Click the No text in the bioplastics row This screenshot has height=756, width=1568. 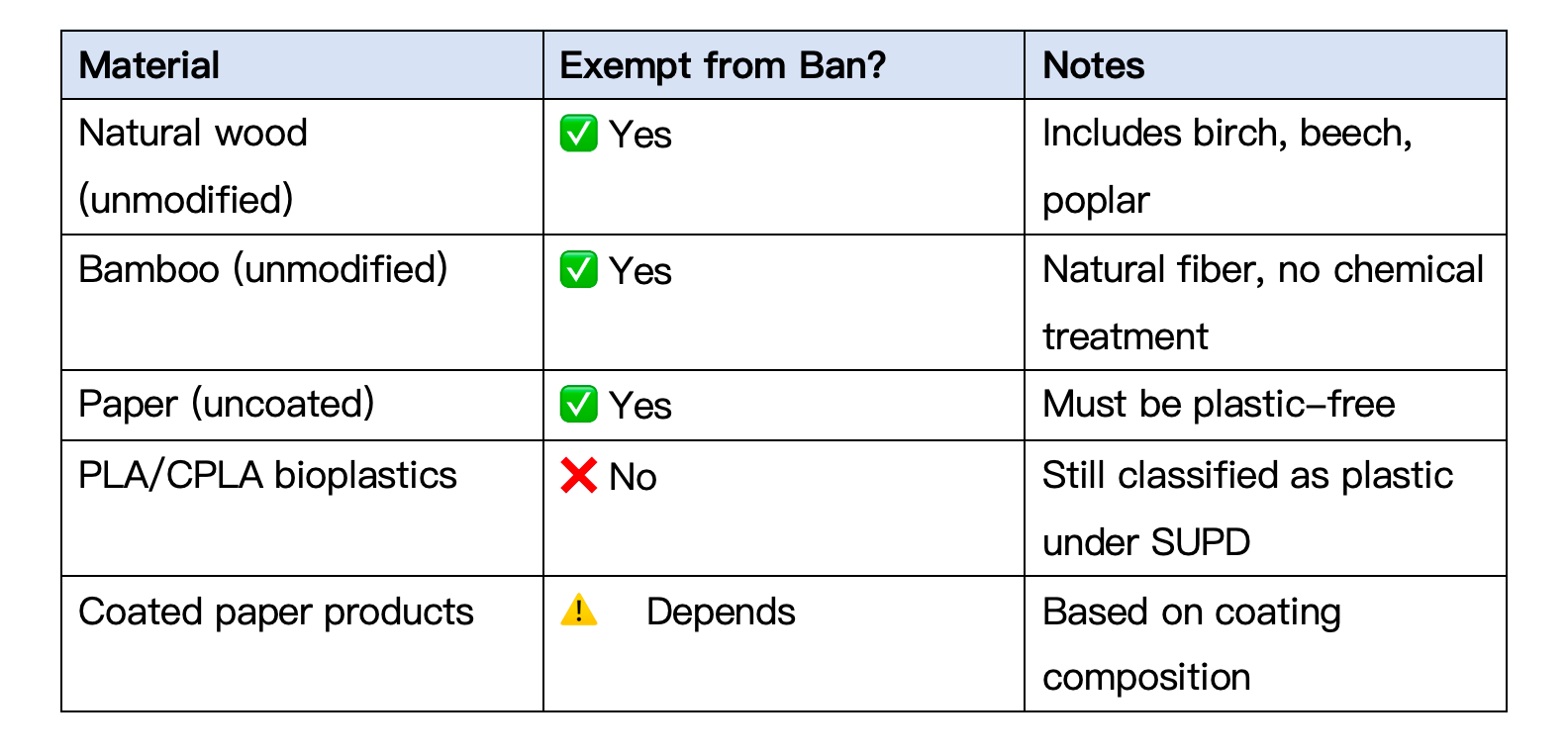tap(633, 477)
